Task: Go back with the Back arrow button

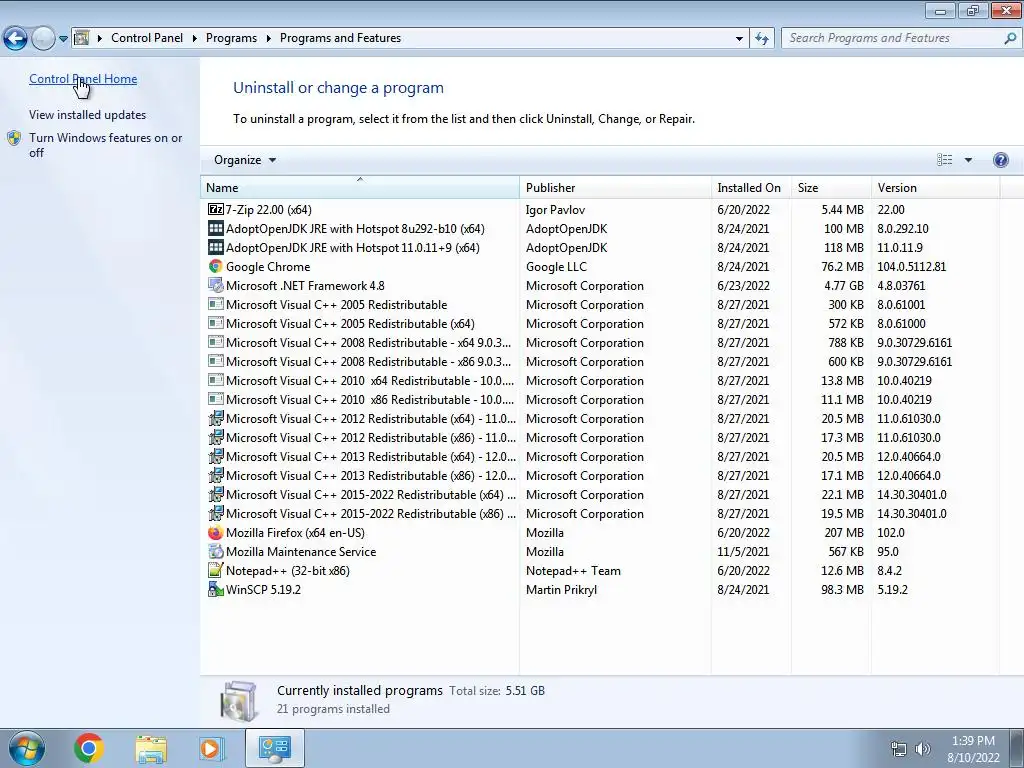Action: (15, 39)
